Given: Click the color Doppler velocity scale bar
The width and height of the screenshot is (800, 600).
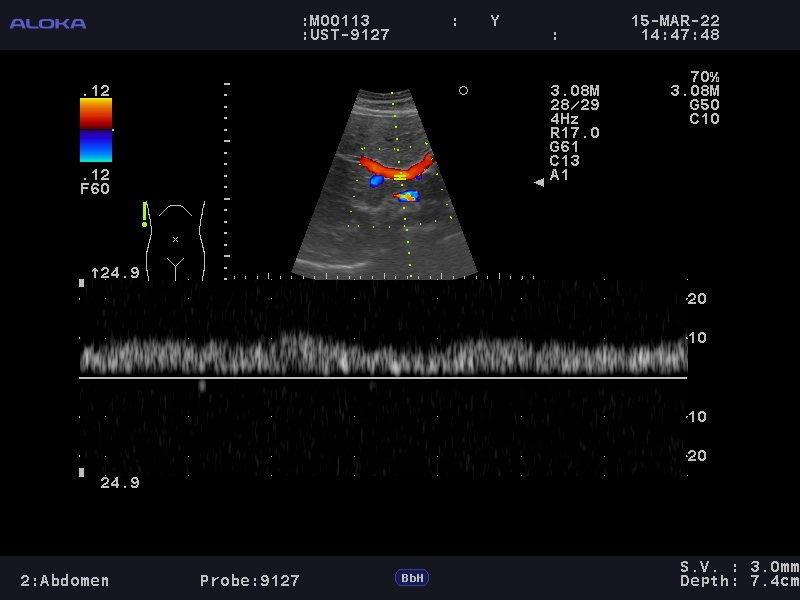Looking at the screenshot, I should coord(96,130).
